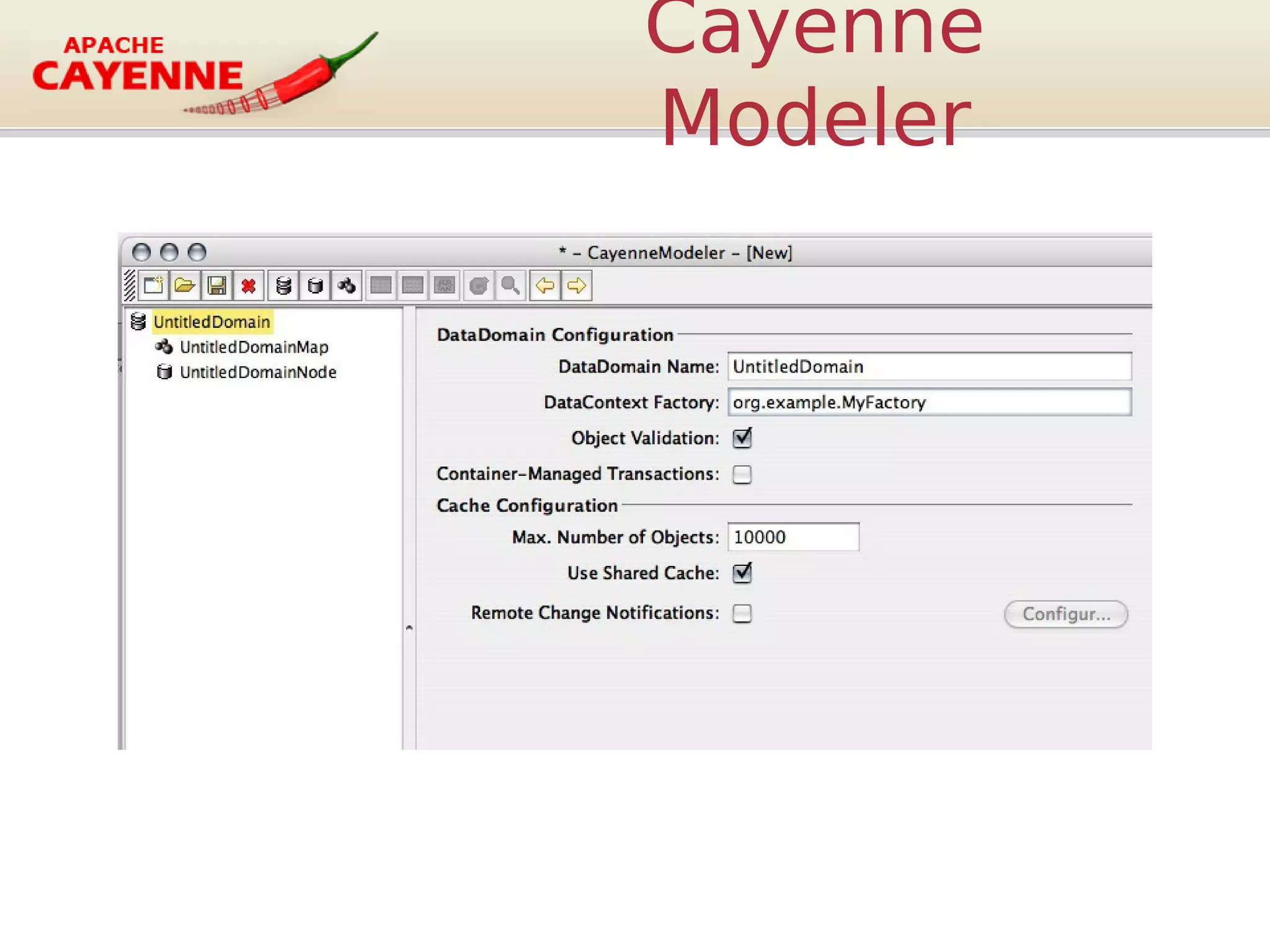Zoom the CayenneModeler window
The height and width of the screenshot is (952, 1270).
click(x=197, y=252)
